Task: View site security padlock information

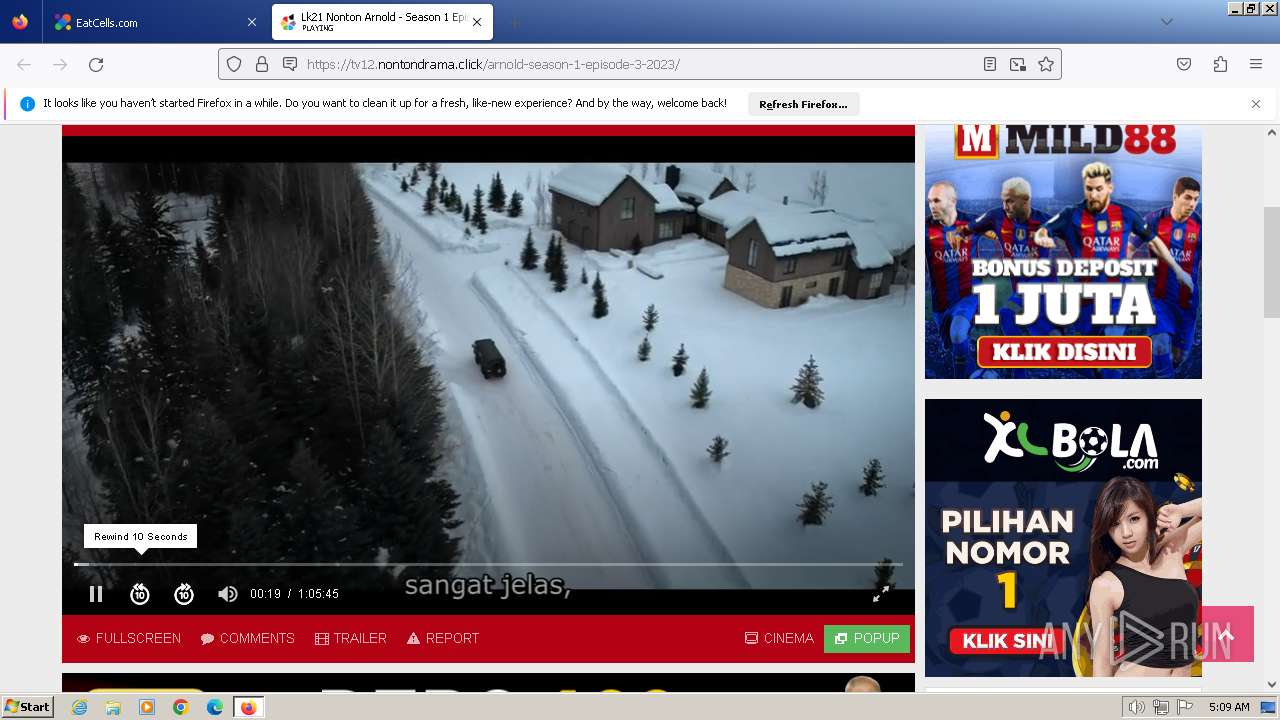Action: 262,64
